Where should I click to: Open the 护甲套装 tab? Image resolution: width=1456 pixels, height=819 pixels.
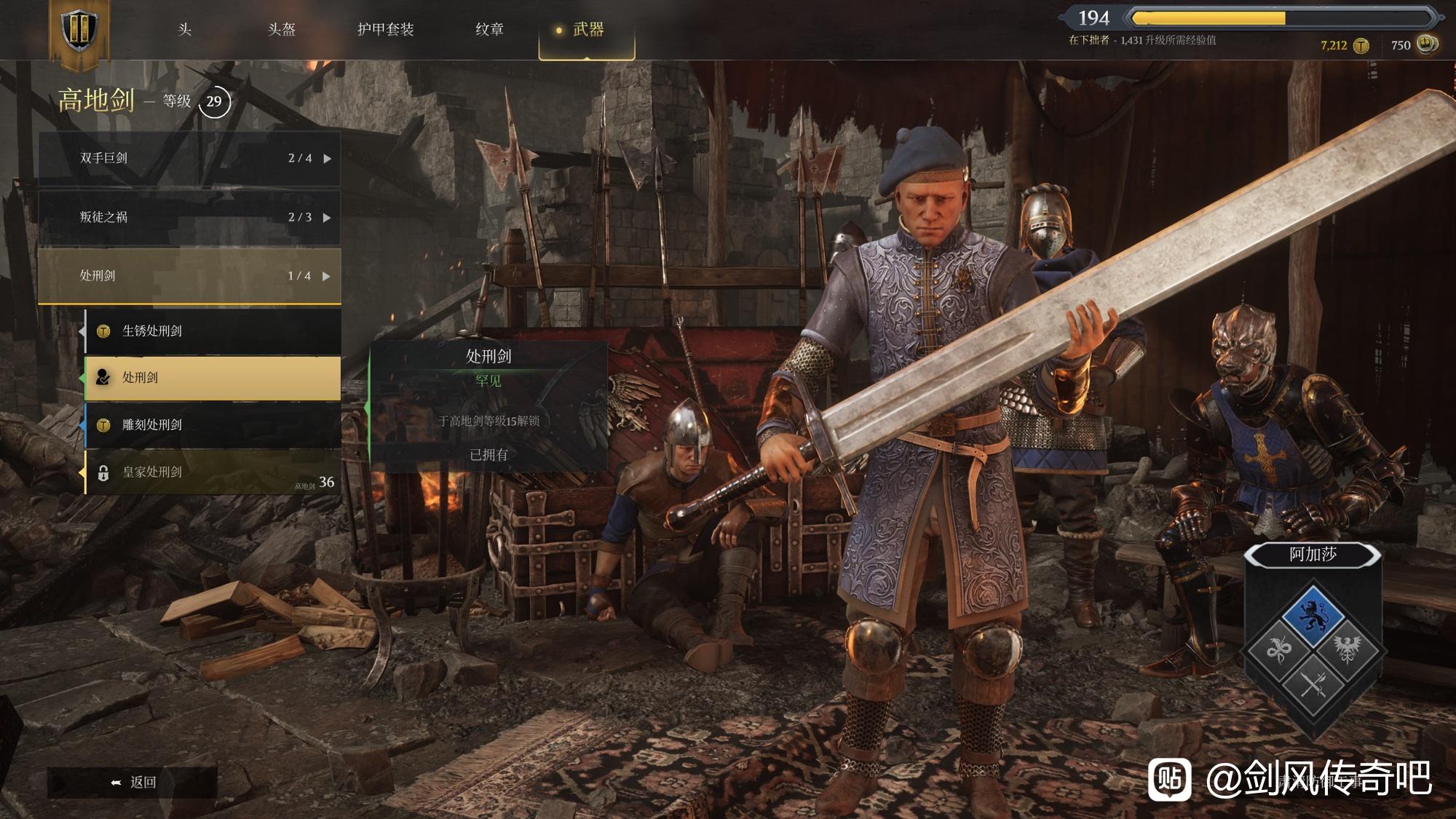click(x=385, y=29)
